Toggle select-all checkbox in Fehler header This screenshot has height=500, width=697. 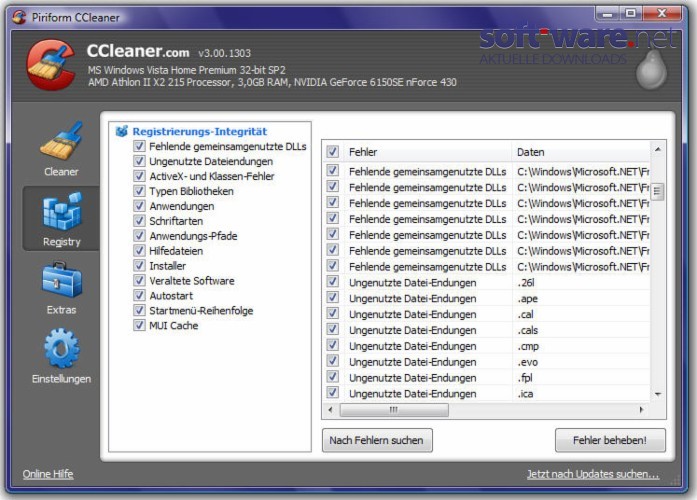tap(332, 152)
